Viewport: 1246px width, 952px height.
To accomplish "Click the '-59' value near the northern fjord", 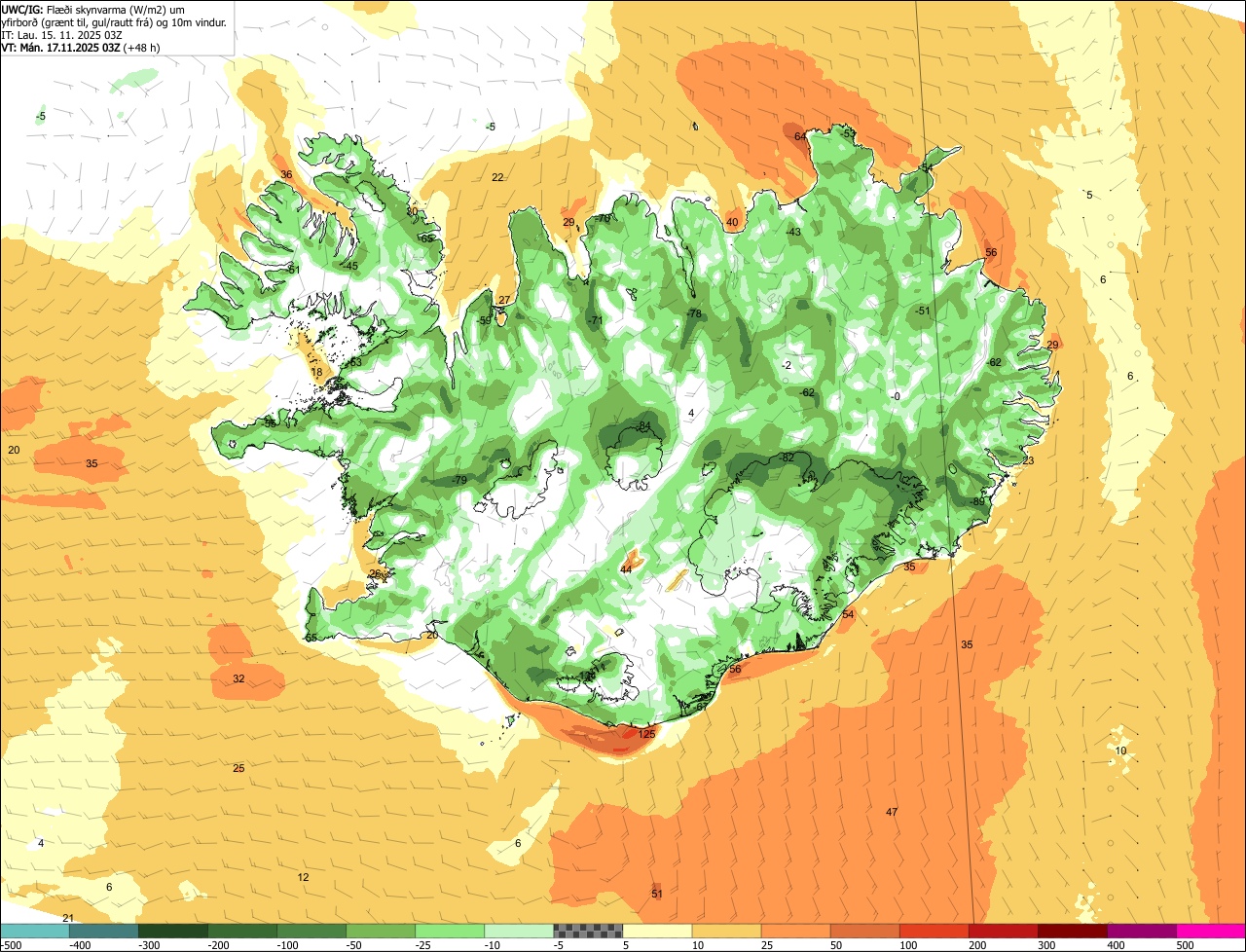I will pyautogui.click(x=485, y=320).
